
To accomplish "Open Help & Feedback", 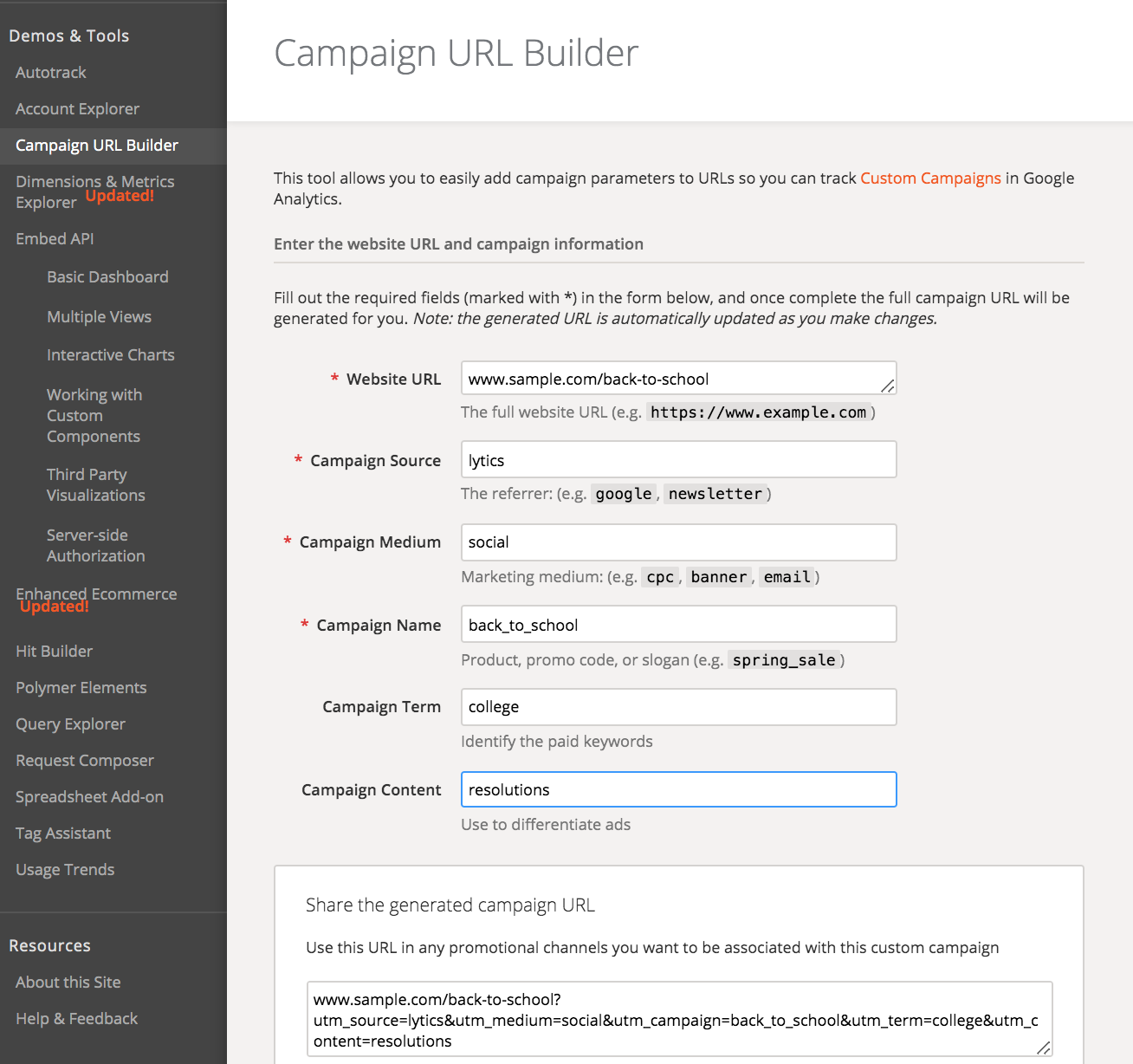I will (76, 1019).
